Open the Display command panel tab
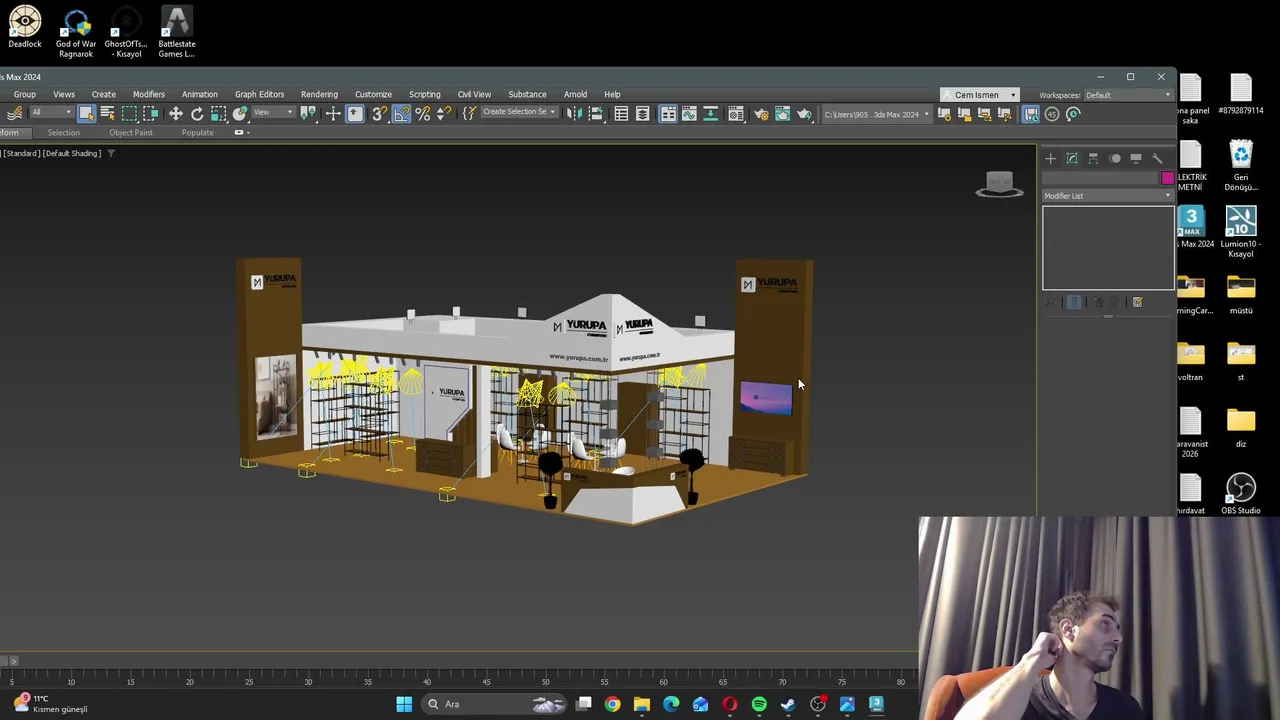 [1136, 158]
